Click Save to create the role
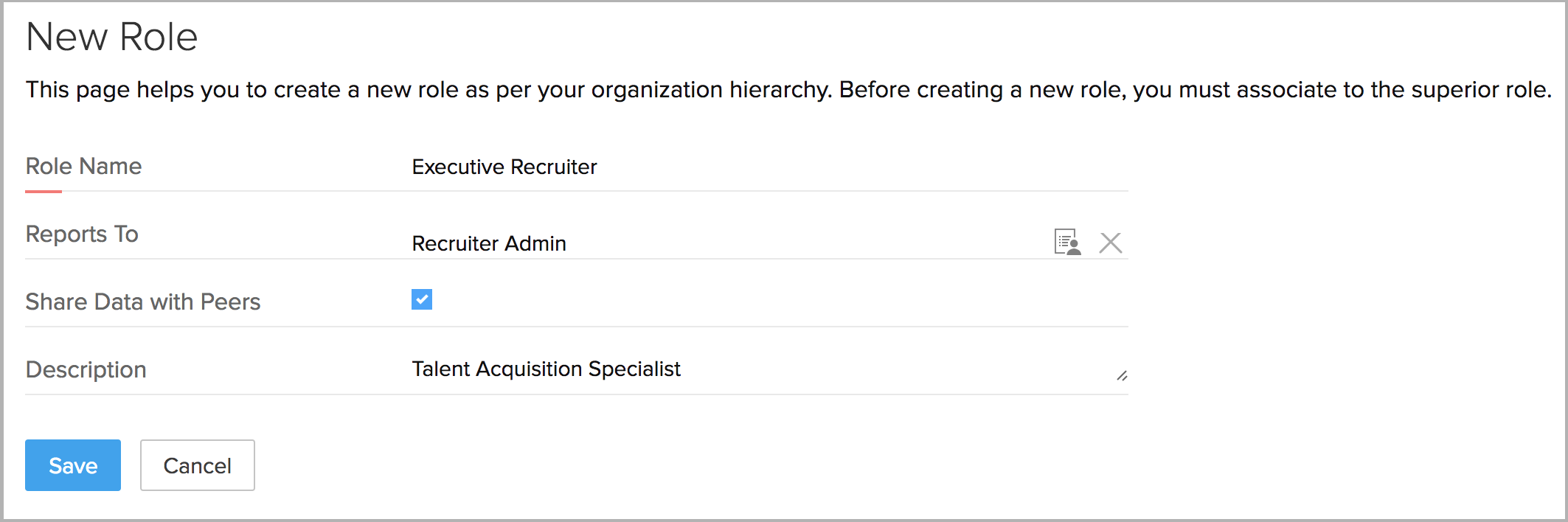 pyautogui.click(x=72, y=465)
